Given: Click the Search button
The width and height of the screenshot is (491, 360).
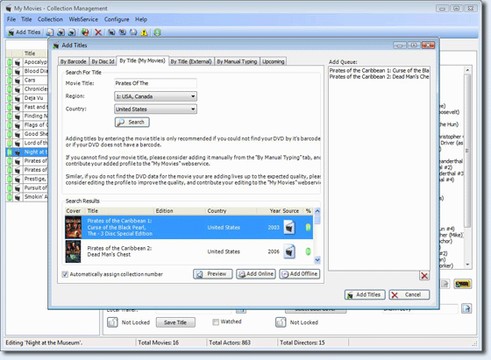Looking at the screenshot, I should [x=132, y=122].
